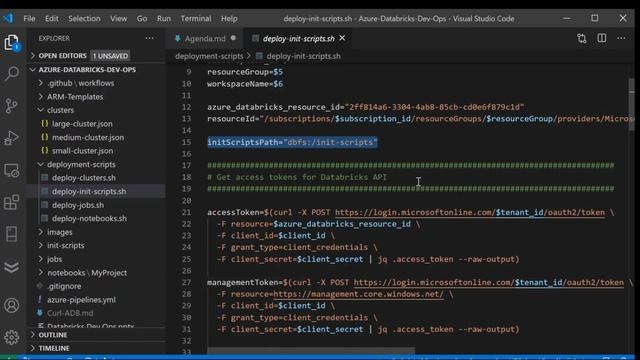The image size is (640, 360).
Task: Split the editor to the right
Action: [602, 38]
